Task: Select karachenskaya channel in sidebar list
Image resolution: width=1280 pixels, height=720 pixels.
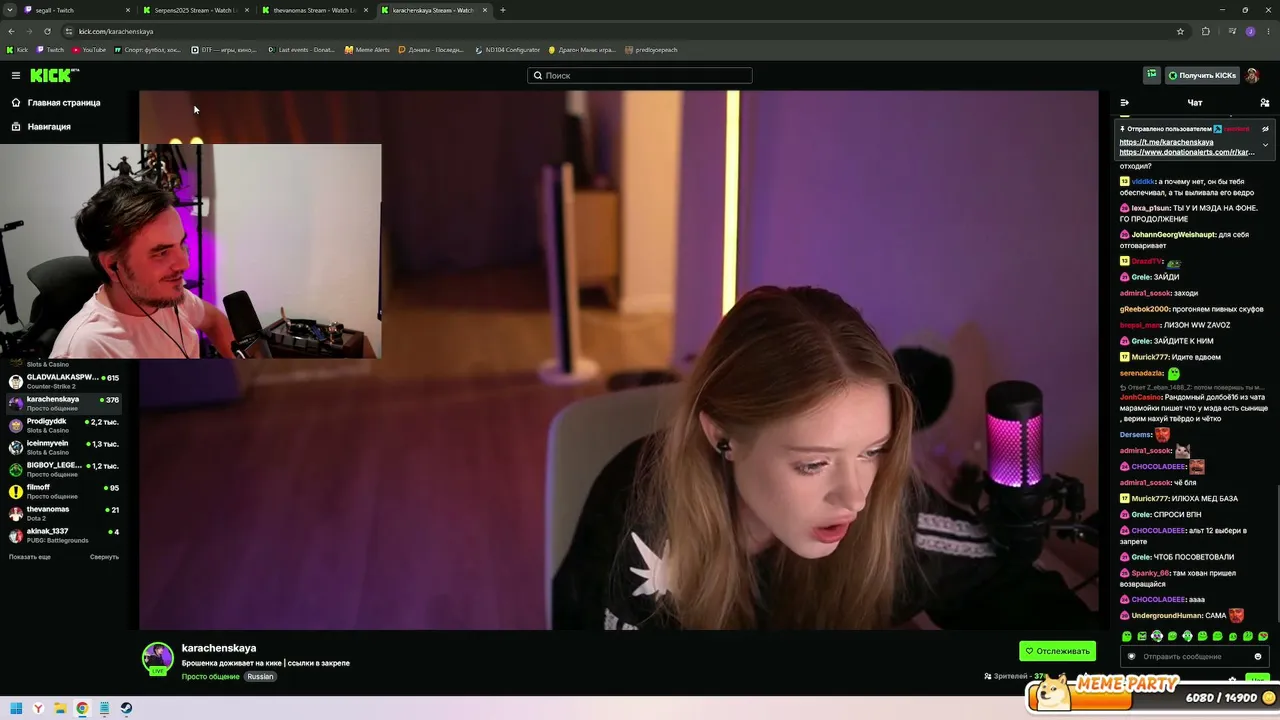Action: tap(64, 402)
